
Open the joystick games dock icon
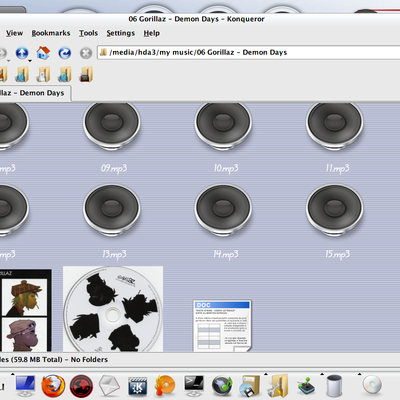click(x=306, y=387)
